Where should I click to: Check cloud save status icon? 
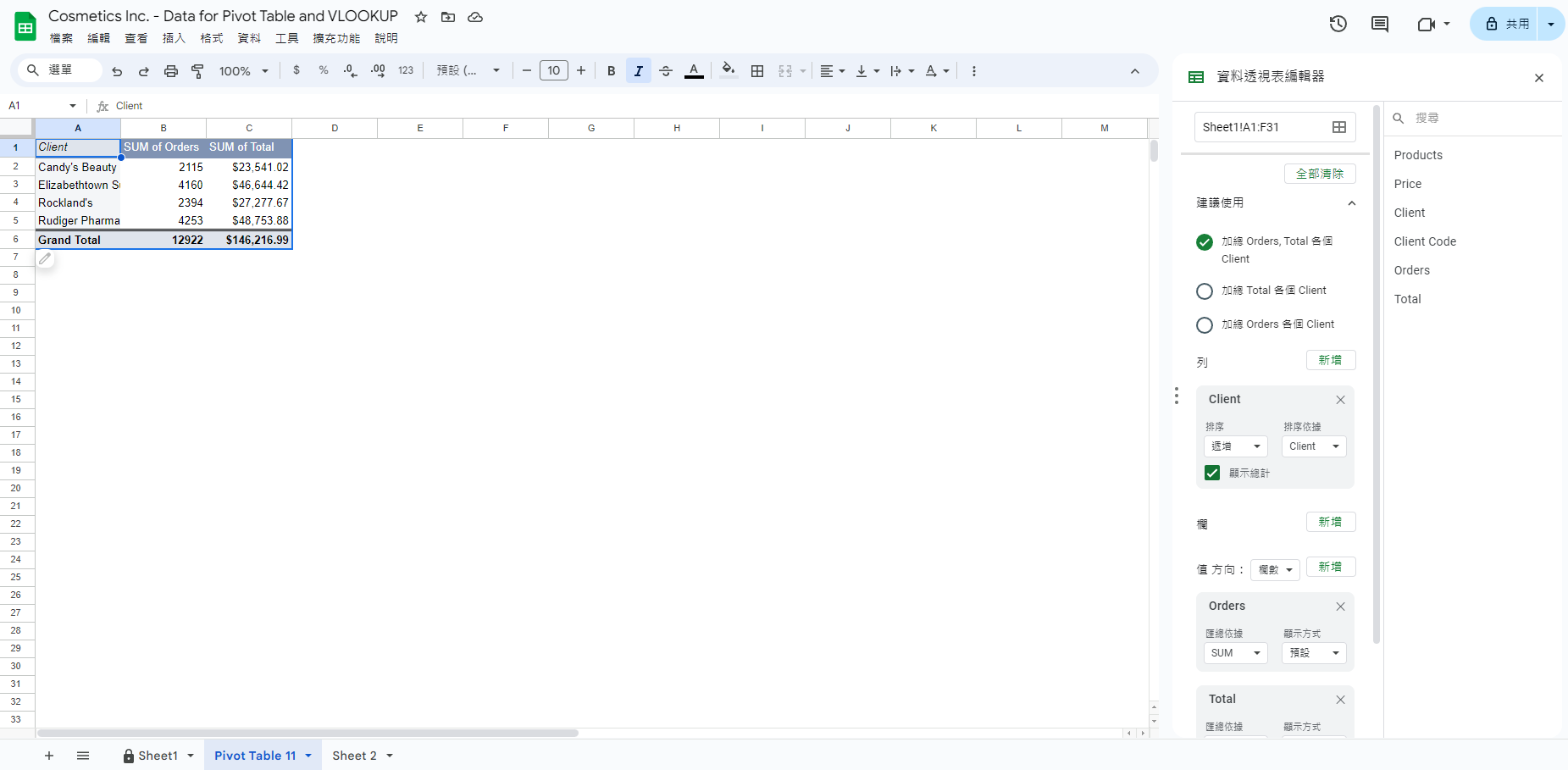pos(475,17)
